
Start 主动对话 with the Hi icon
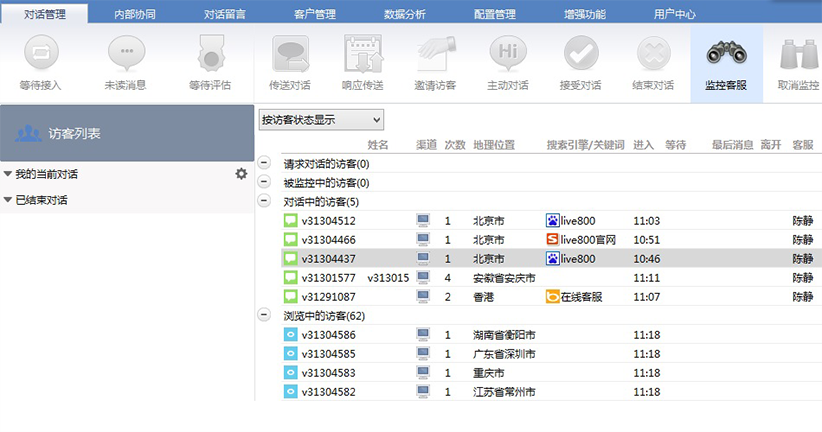(508, 52)
